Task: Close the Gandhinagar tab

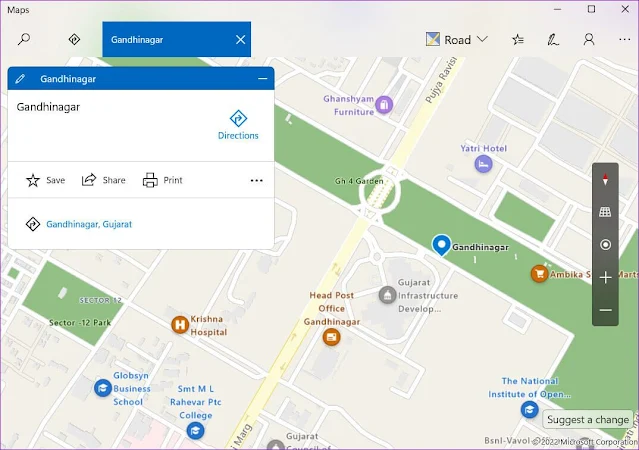Action: tap(240, 40)
